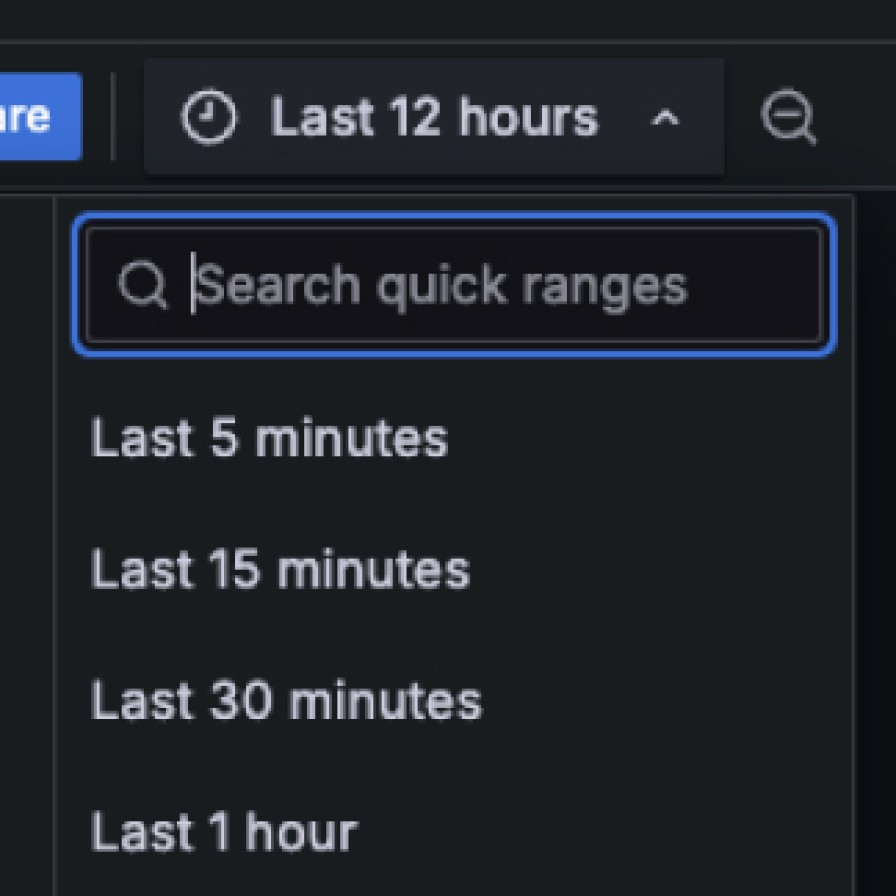Zoom out the dashboard time range

[x=788, y=118]
